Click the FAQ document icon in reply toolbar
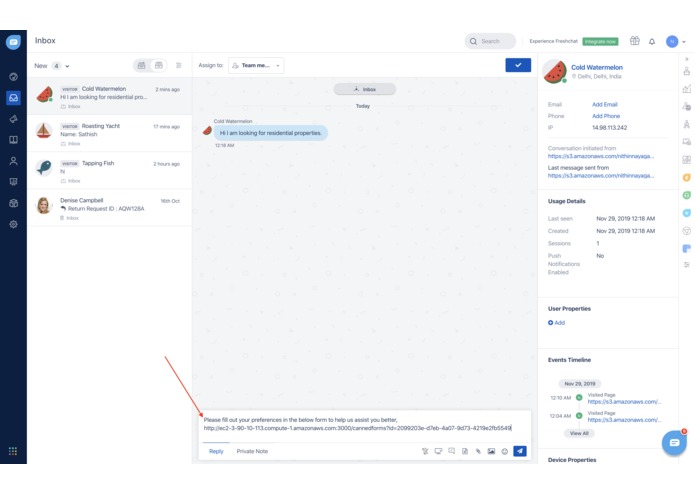The image size is (695, 494). [x=465, y=451]
